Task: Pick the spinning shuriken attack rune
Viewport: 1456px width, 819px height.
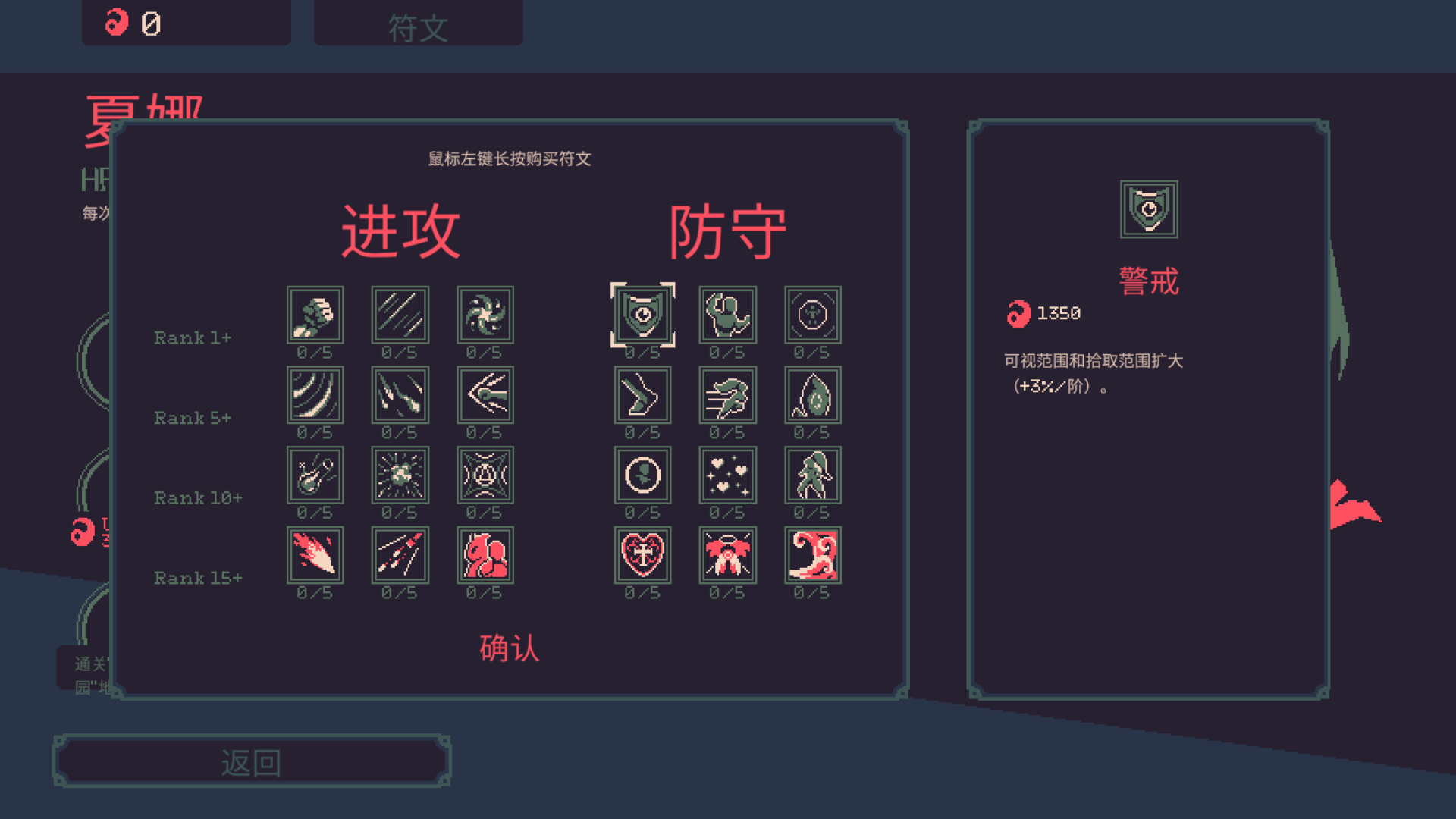Action: click(485, 315)
